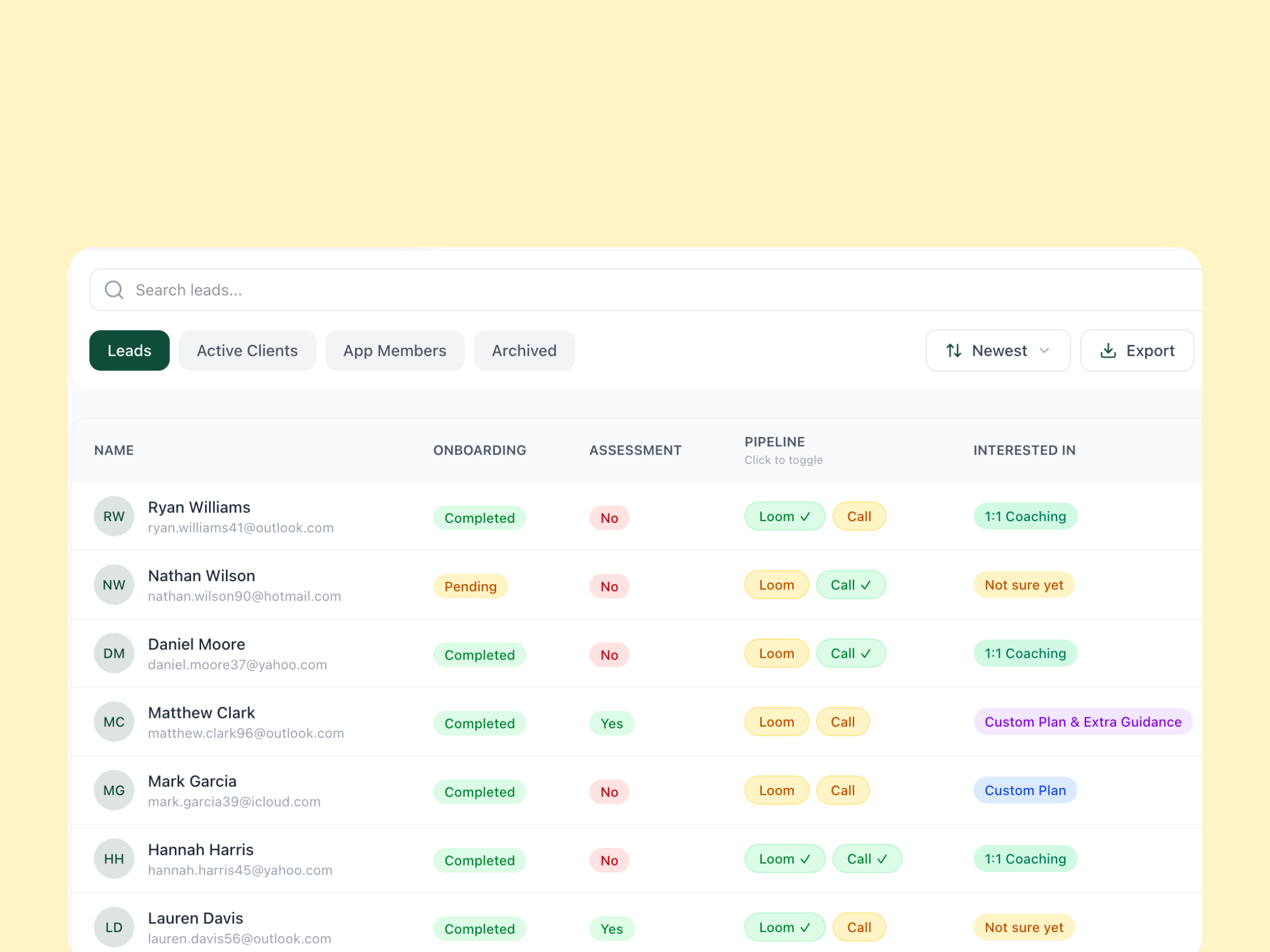Image resolution: width=1270 pixels, height=952 pixels.
Task: Click Completed onboarding badge for Ryan Williams
Action: click(480, 518)
